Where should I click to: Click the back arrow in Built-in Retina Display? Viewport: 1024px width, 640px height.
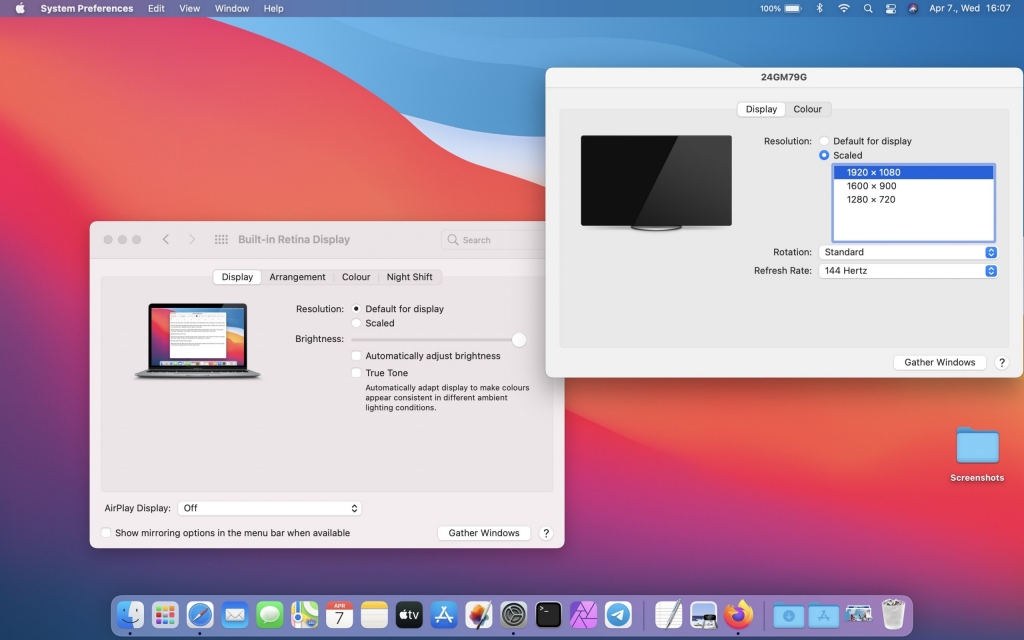tap(166, 240)
